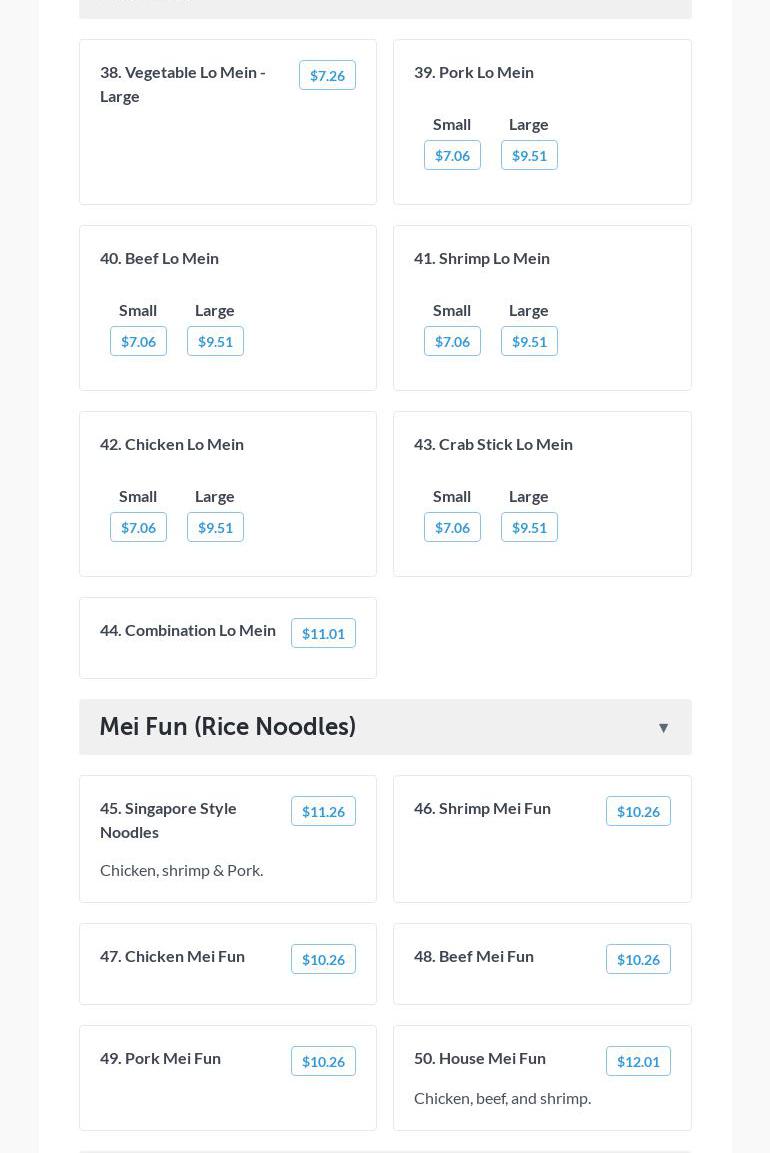Screen dimensions: 770x1153
Task: Pick Small $7.06 Shrimp Lo Mein
Action: 452,342
